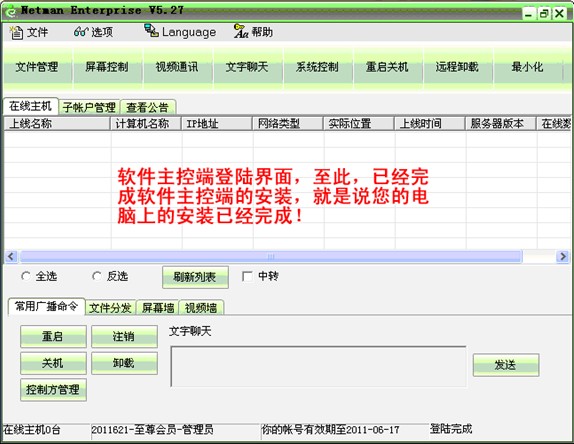The height and width of the screenshot is (444, 574).
Task: Switch to 屏幕墙 tab
Action: point(158,308)
